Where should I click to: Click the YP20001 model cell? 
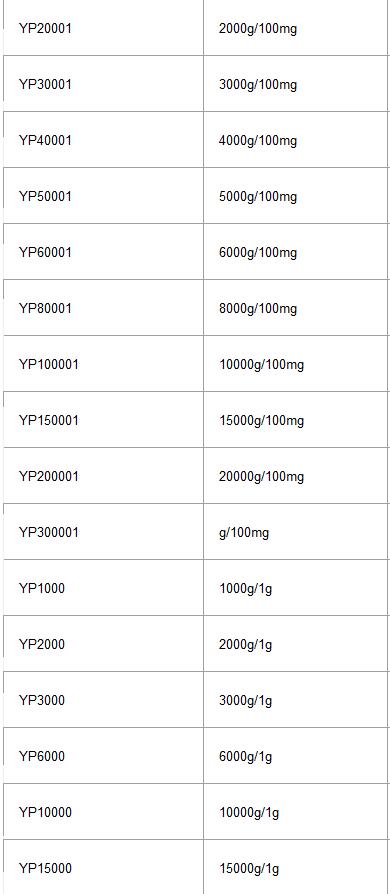(103, 28)
